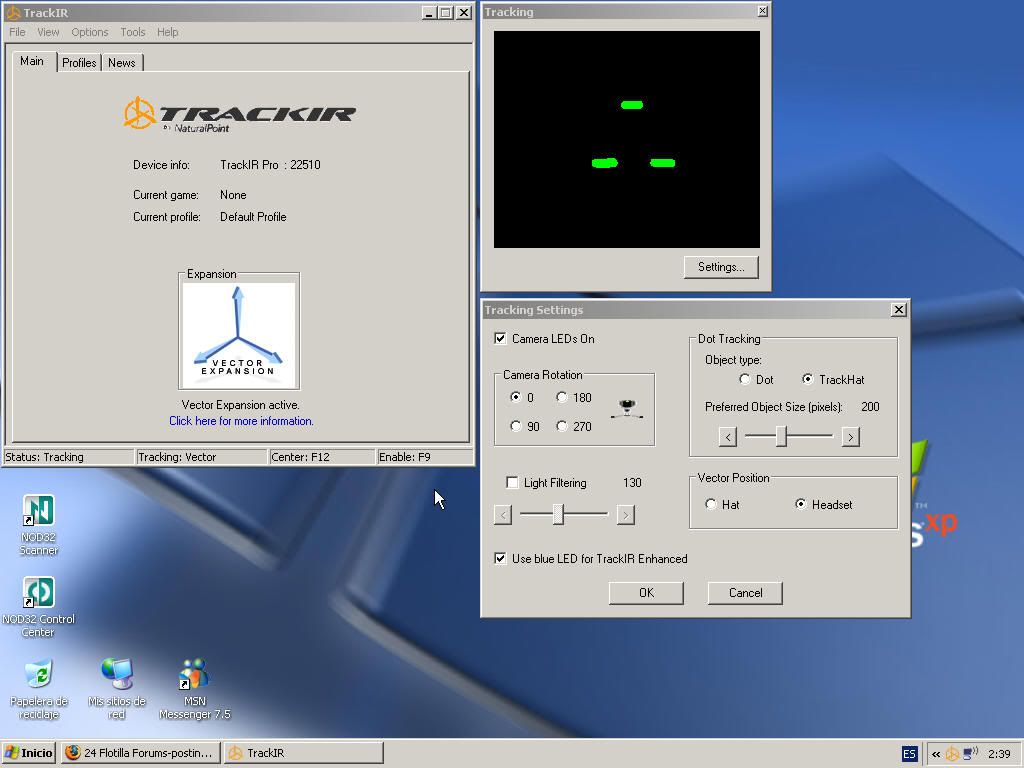Click the Vector Expansion image

coord(238,334)
